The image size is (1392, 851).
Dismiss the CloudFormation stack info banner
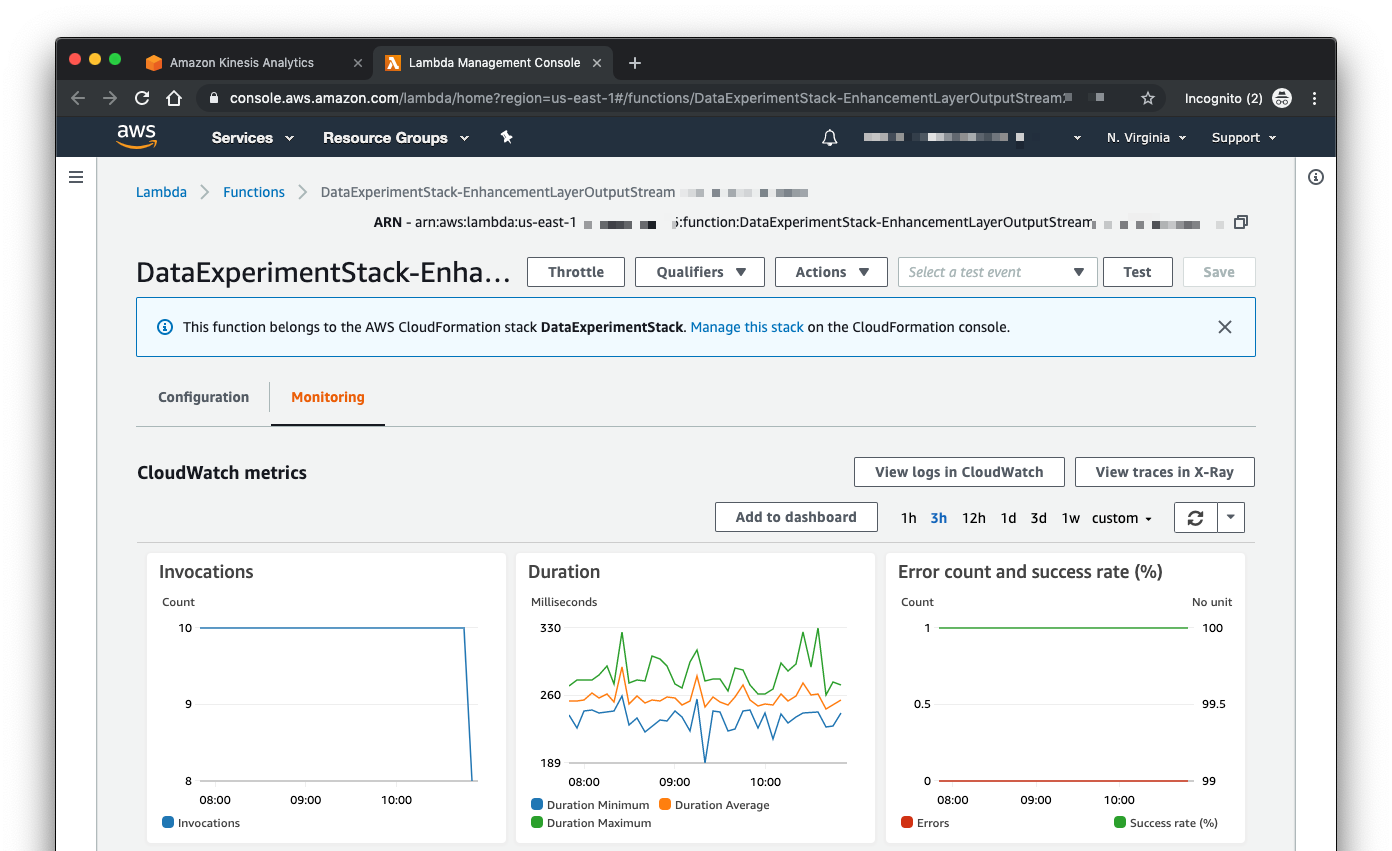click(1225, 327)
